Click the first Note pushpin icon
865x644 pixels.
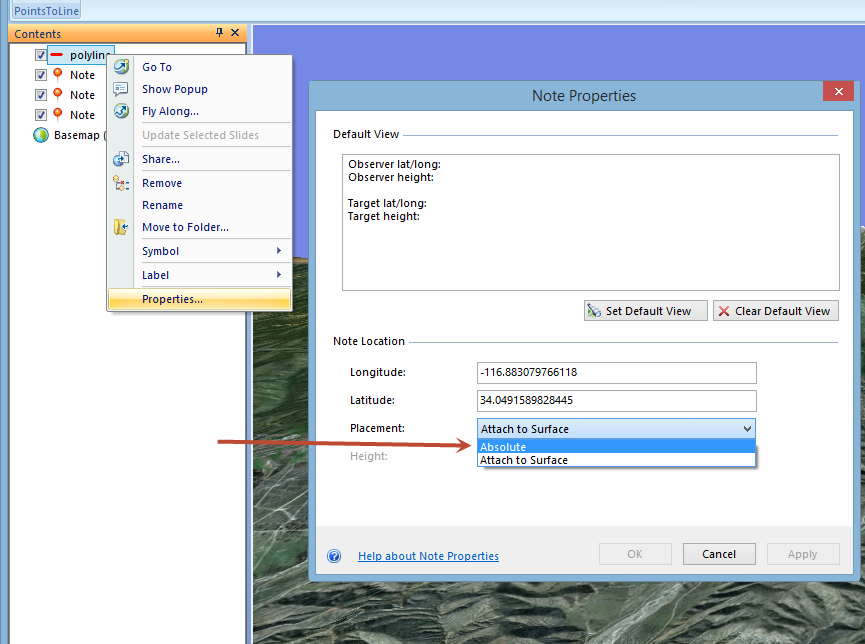[57, 74]
